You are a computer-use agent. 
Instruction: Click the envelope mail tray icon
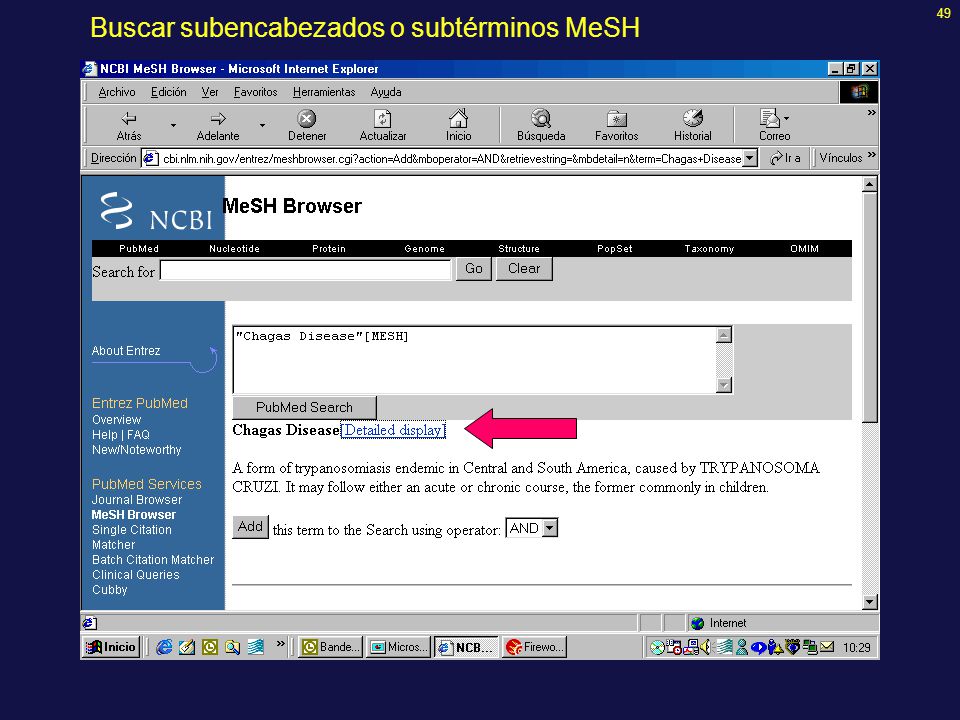(x=827, y=647)
